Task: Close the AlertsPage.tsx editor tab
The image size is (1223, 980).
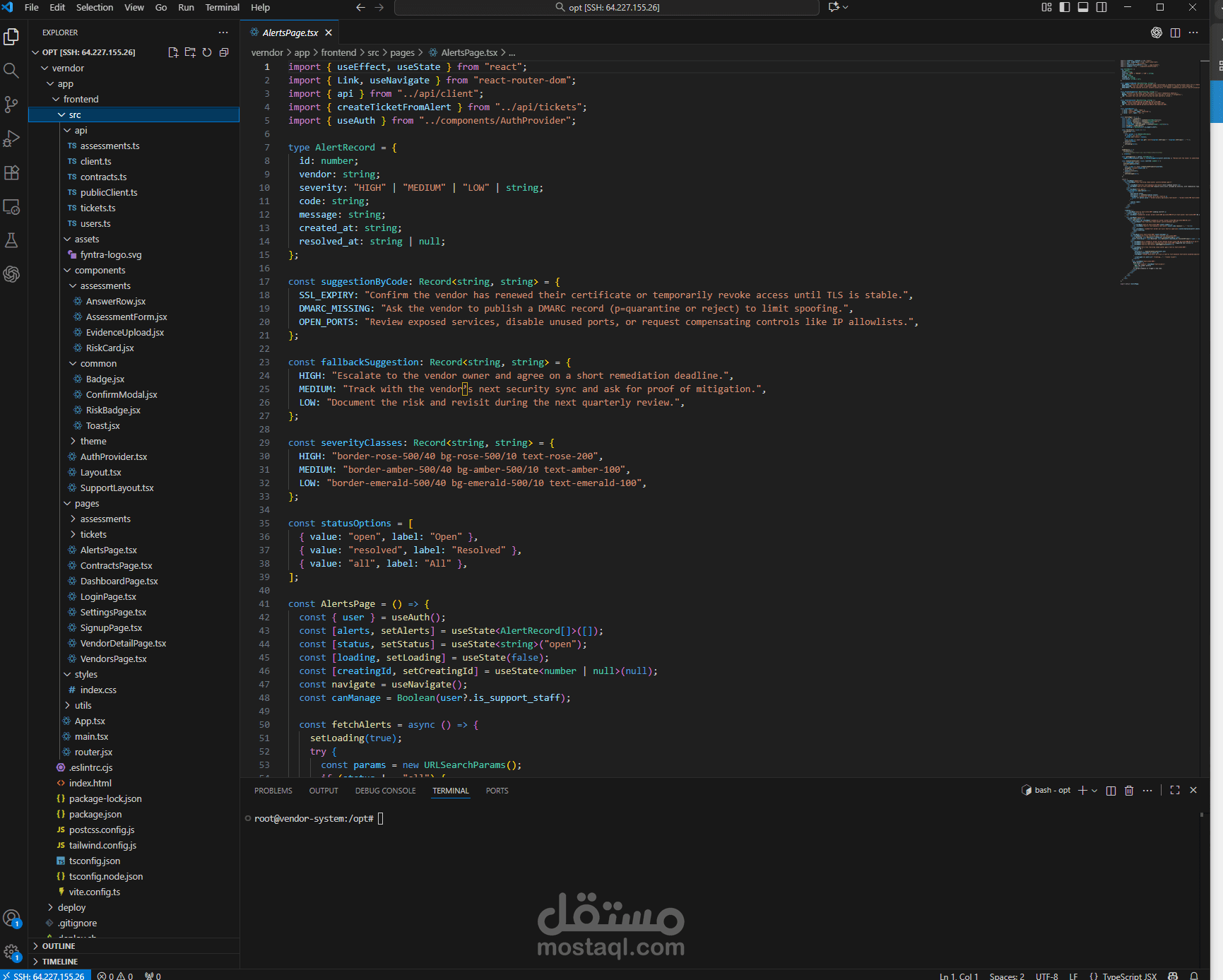Action: click(329, 33)
